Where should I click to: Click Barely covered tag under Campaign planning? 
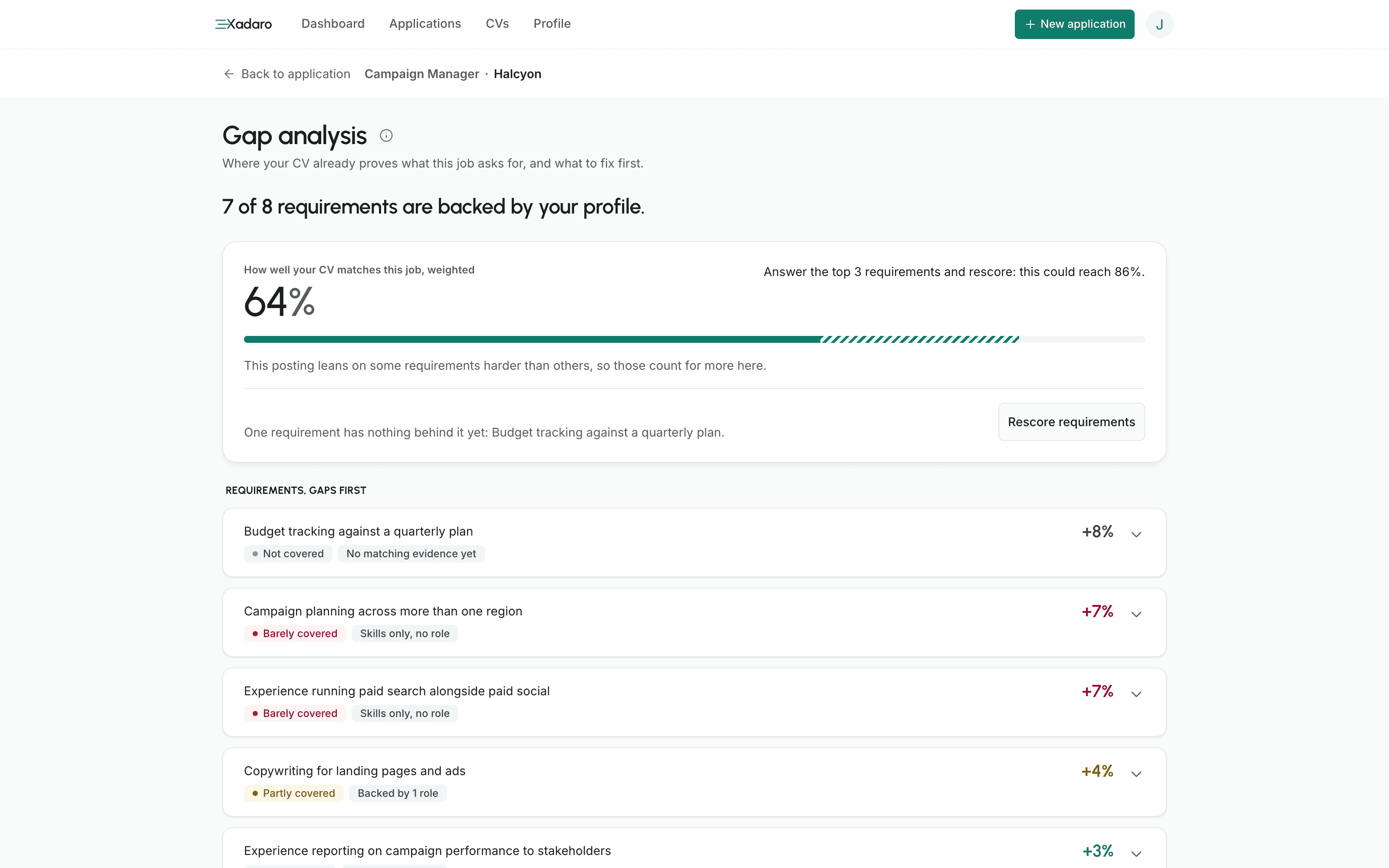pos(295,634)
